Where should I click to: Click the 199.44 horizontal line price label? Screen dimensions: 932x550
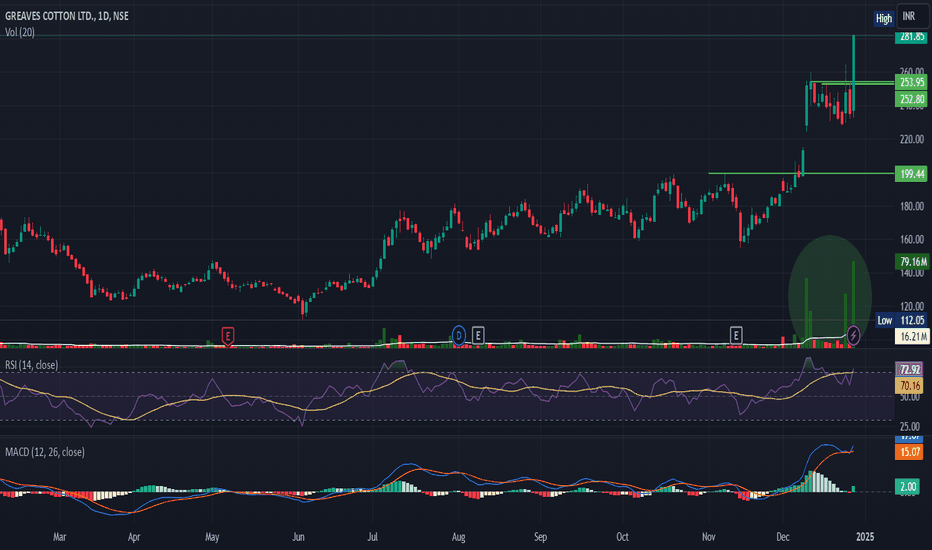tap(912, 174)
